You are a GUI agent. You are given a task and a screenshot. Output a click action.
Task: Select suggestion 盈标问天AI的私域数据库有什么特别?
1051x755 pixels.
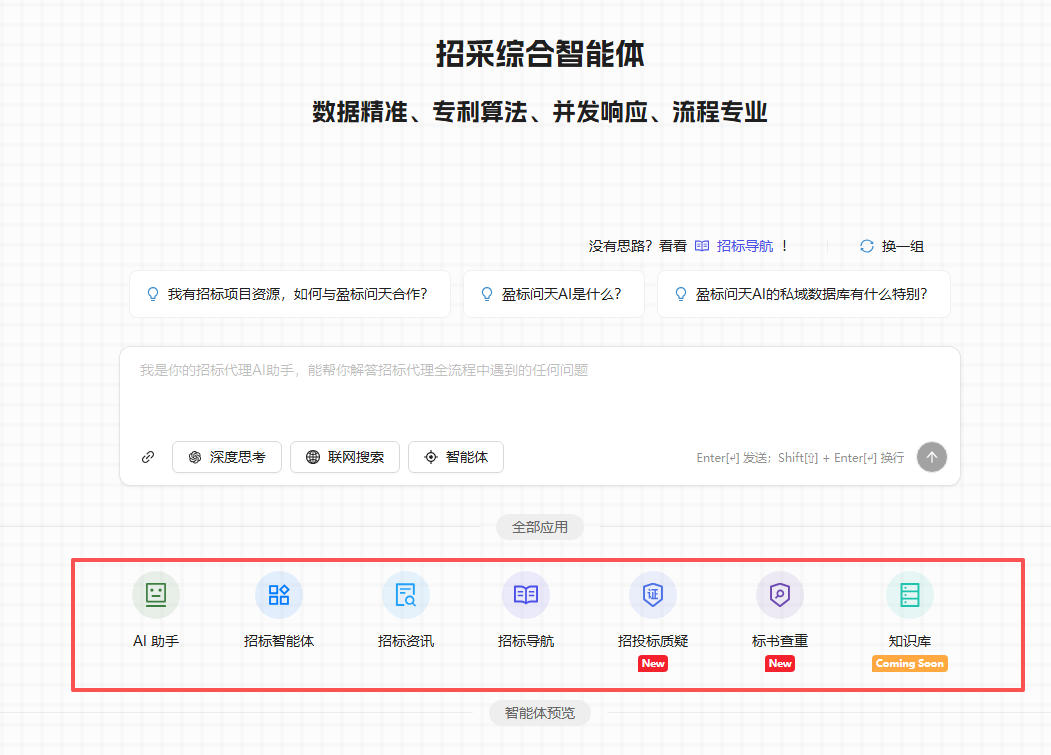click(x=804, y=294)
